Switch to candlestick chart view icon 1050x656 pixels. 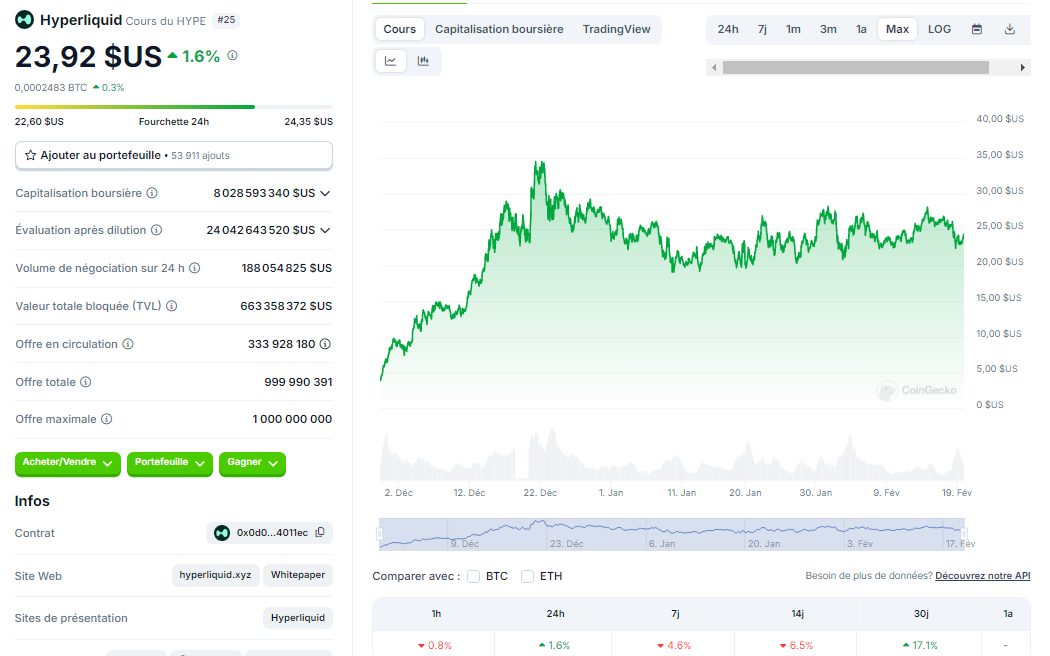[x=423, y=61]
